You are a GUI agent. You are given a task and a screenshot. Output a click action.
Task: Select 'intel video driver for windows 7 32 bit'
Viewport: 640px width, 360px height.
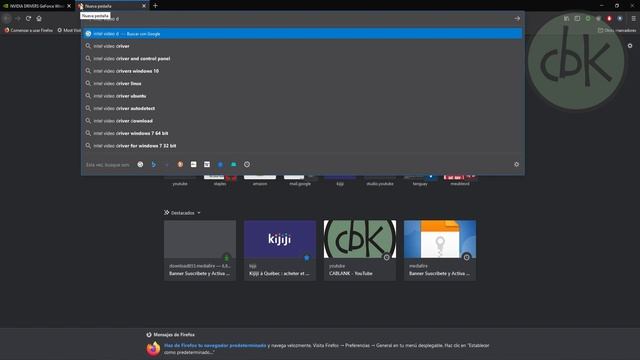click(x=302, y=146)
